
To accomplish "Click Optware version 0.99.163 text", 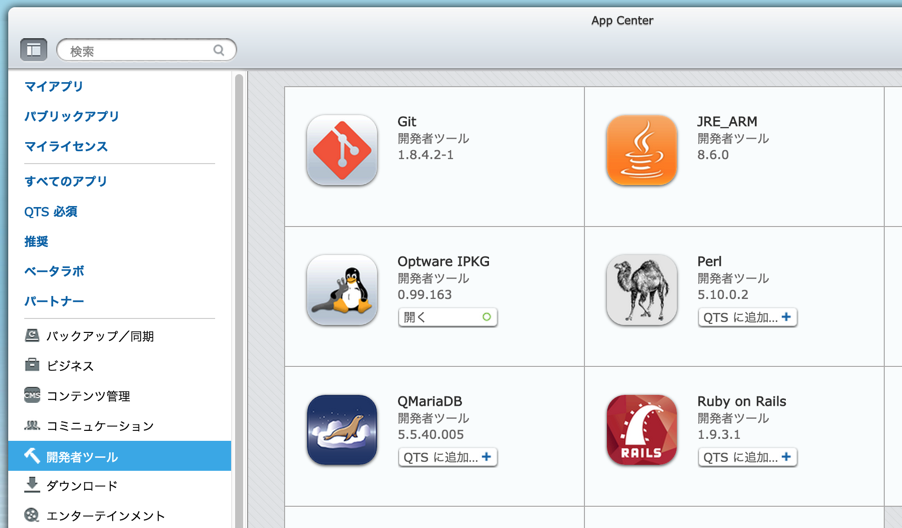I will (x=425, y=294).
